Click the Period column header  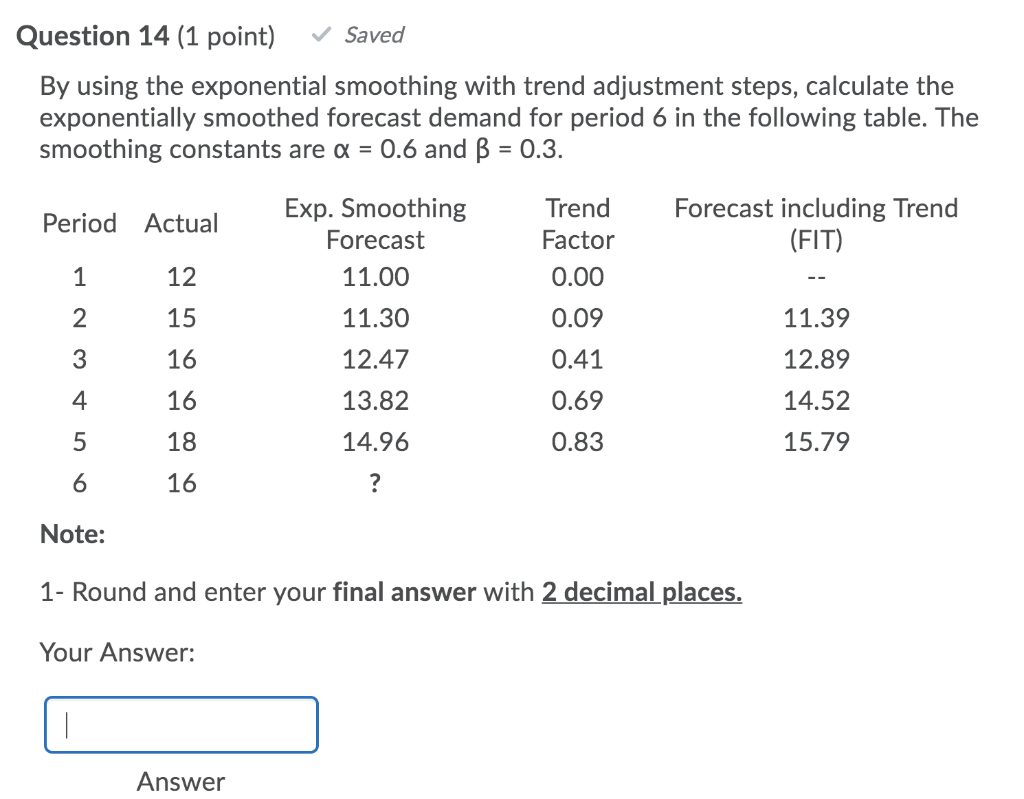click(x=80, y=223)
